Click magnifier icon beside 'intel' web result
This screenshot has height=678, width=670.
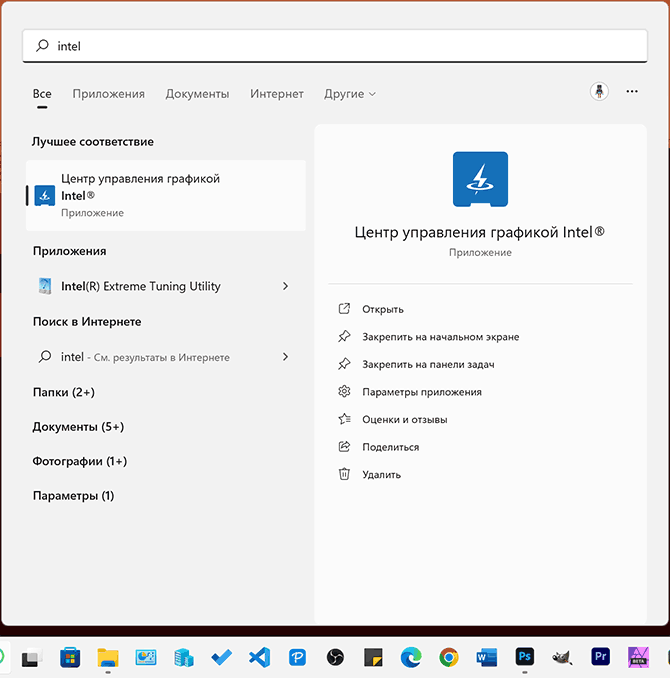45,357
